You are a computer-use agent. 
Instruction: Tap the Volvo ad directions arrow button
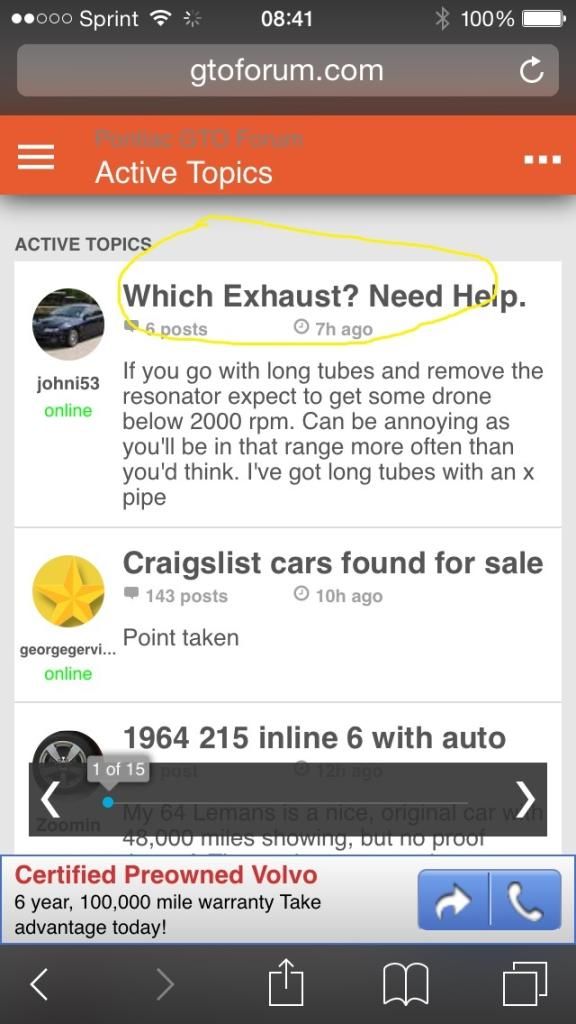coord(454,899)
